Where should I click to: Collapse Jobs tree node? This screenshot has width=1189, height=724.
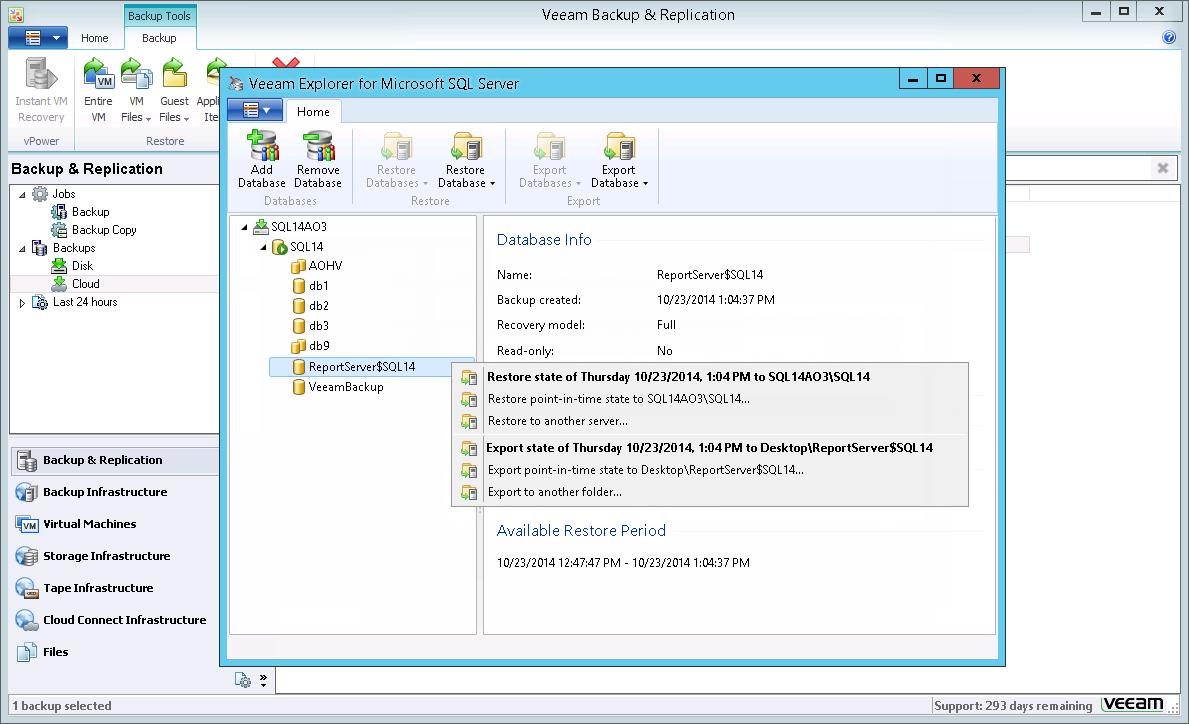(22, 195)
